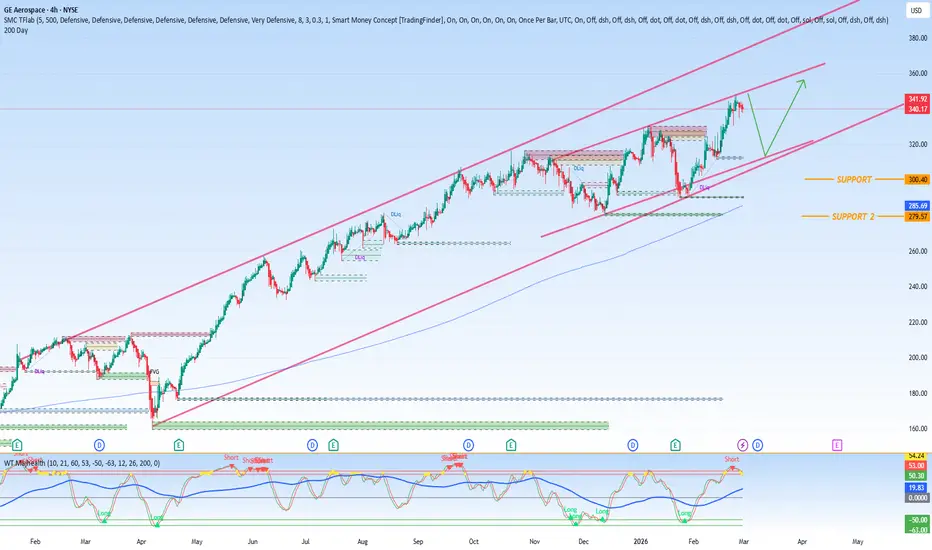Image resolution: width=932 pixels, height=550 pixels.
Task: Click the orange 300.40 support price label
Action: click(917, 180)
